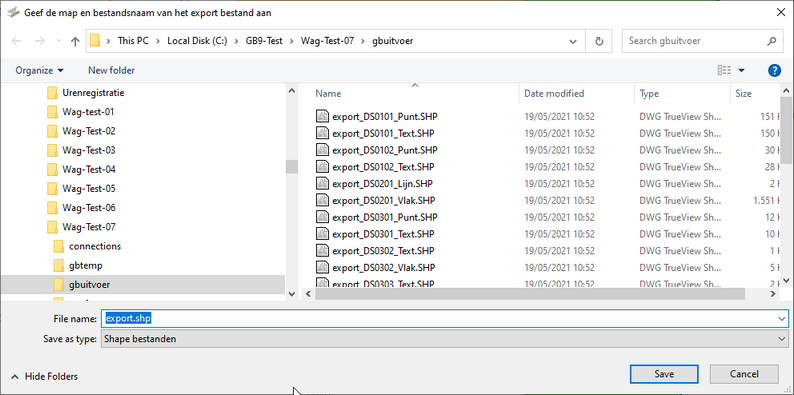
Task: Click Local Disk (C:) breadcrumb
Action: tap(197, 41)
